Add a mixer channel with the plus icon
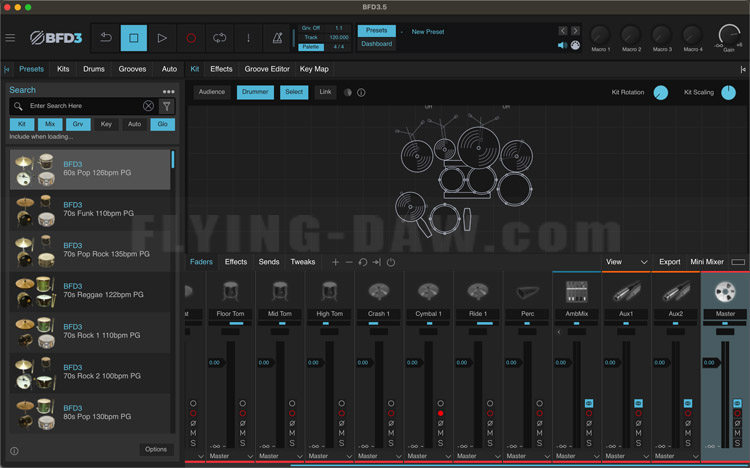The image size is (750, 468). tap(335, 262)
